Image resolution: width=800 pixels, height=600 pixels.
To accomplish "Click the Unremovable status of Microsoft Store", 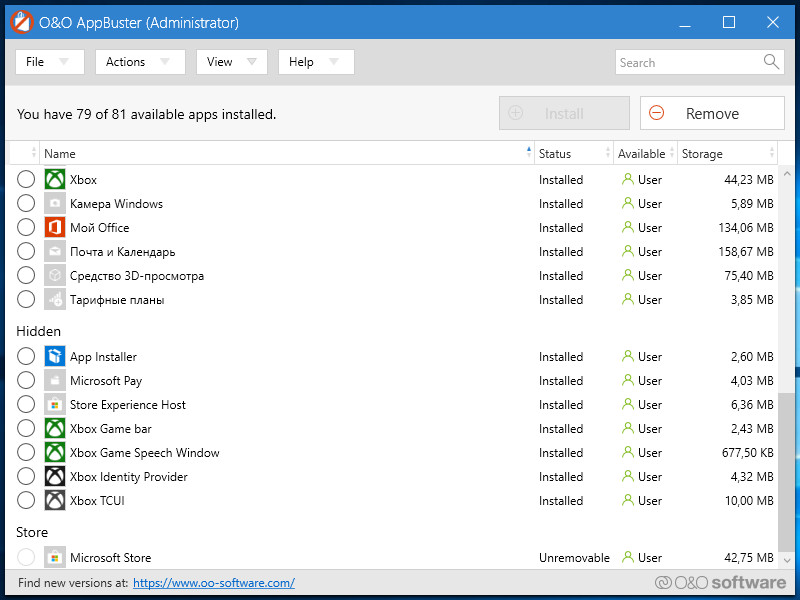I will tap(574, 558).
